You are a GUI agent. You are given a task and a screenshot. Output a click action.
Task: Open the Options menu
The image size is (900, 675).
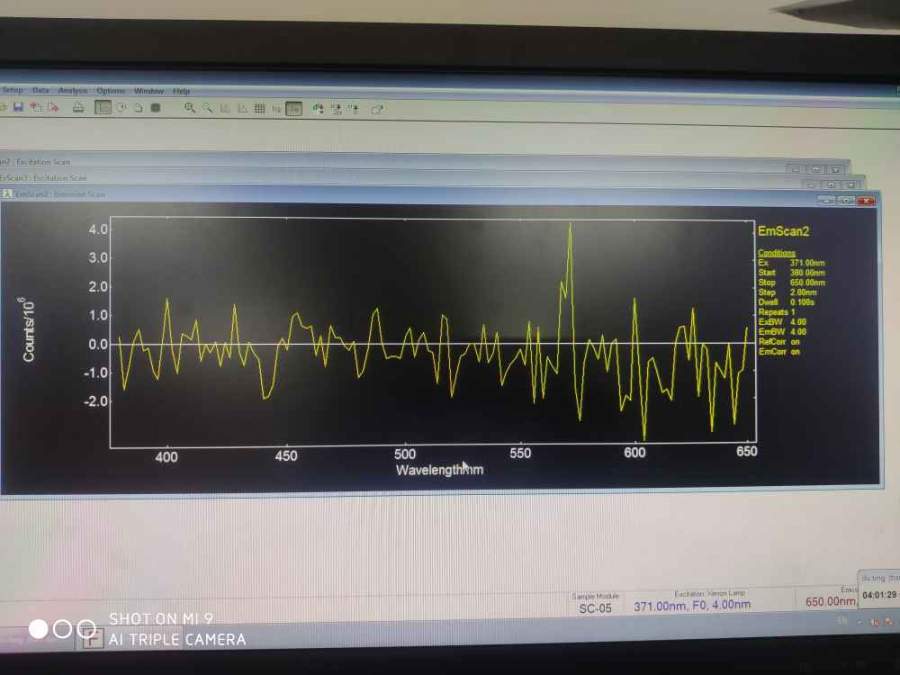[110, 91]
